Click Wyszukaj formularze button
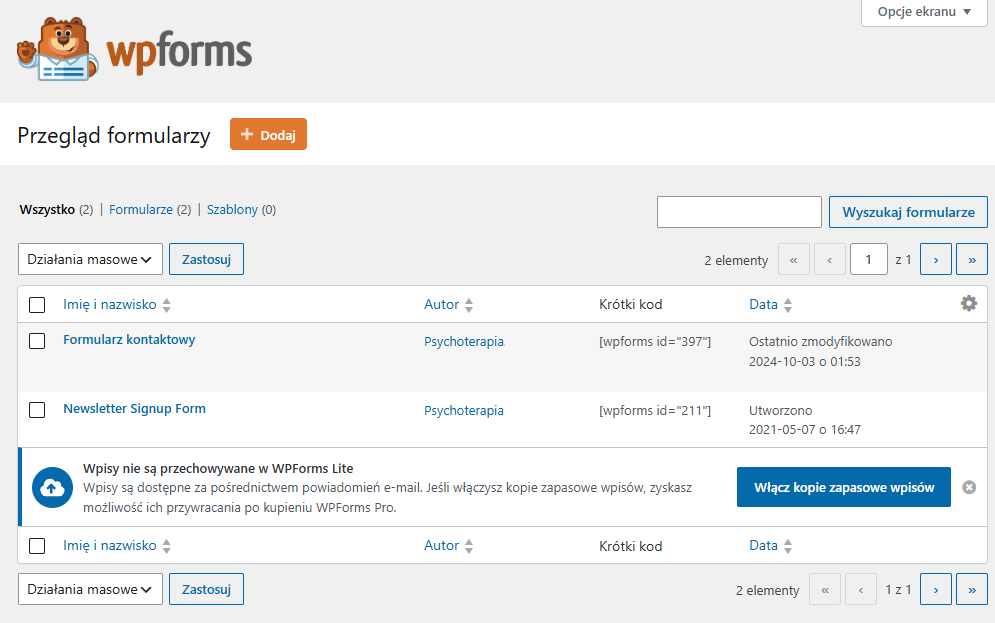 point(908,212)
